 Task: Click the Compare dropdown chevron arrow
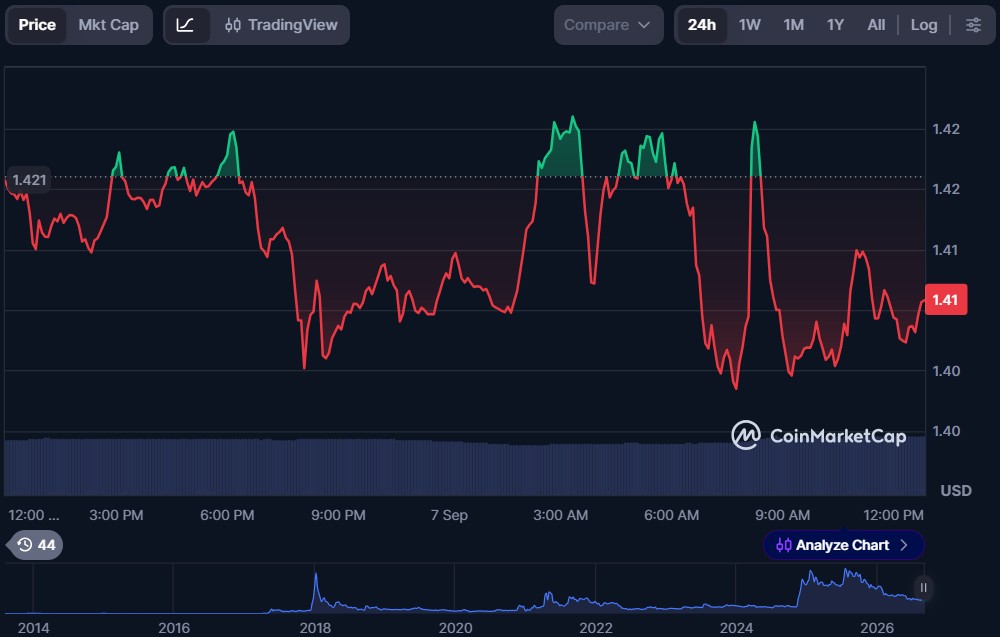644,25
